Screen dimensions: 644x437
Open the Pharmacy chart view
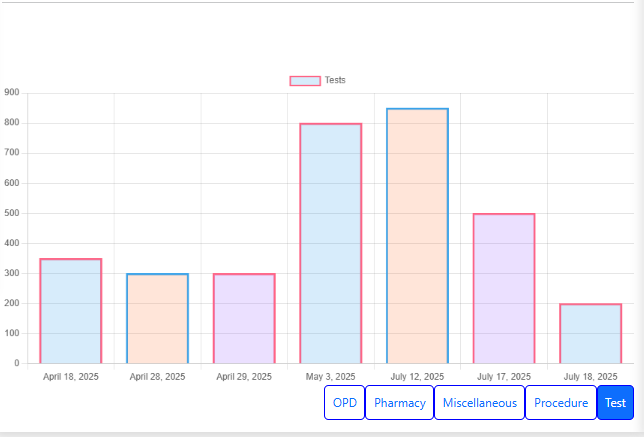point(399,403)
